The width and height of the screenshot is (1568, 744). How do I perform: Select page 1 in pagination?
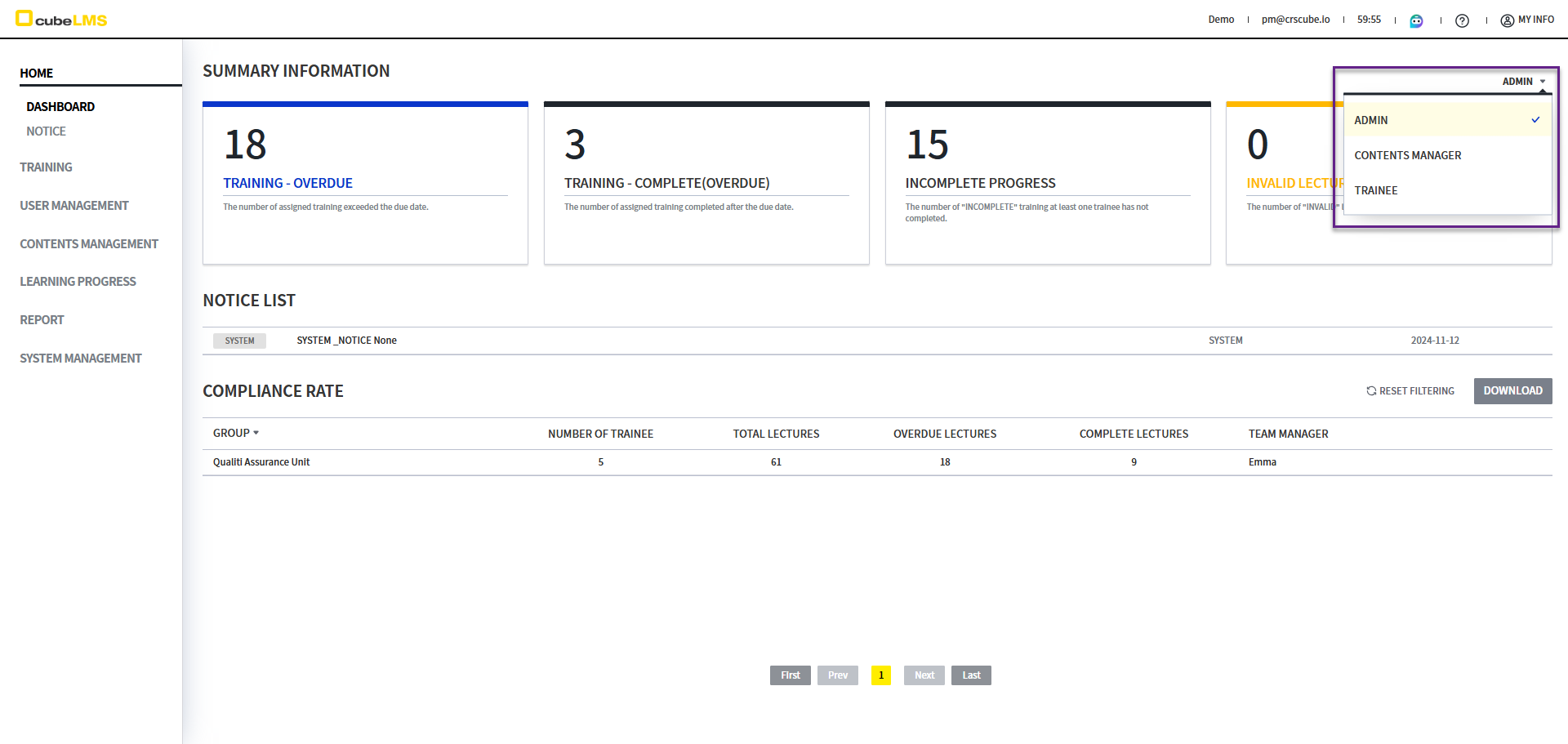(880, 675)
